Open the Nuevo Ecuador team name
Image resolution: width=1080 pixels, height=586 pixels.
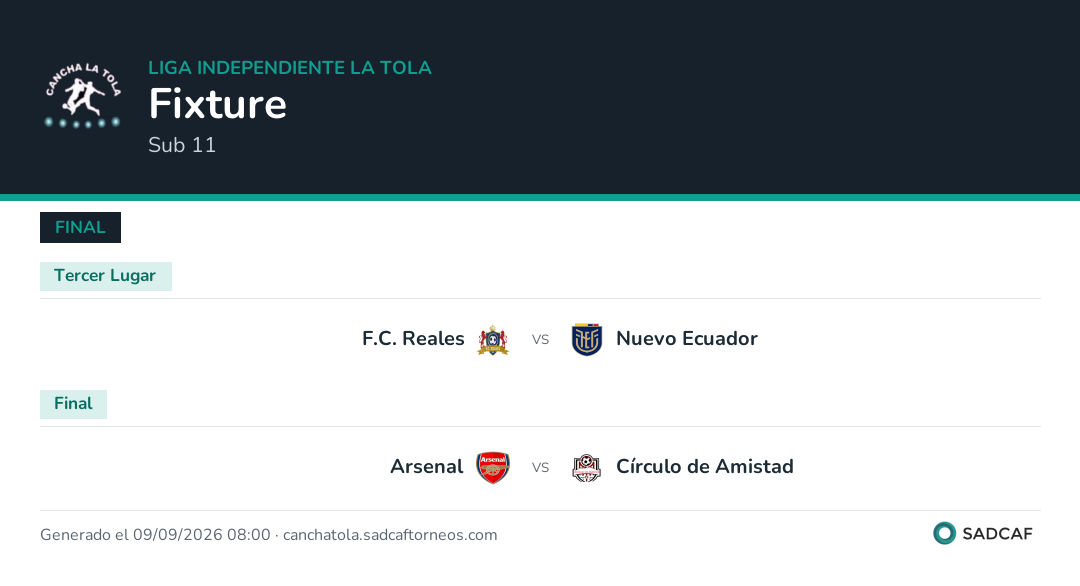(x=687, y=339)
